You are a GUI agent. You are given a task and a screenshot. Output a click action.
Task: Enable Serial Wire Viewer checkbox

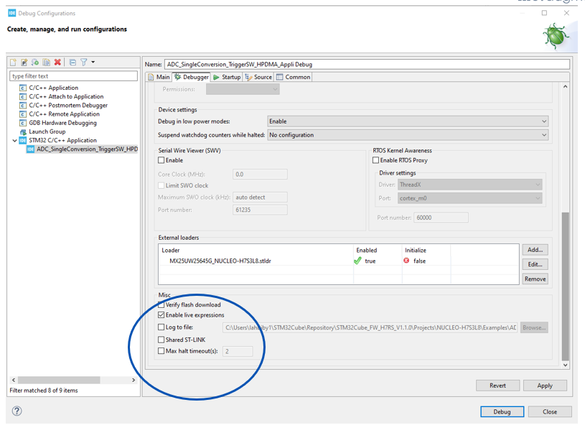point(161,160)
